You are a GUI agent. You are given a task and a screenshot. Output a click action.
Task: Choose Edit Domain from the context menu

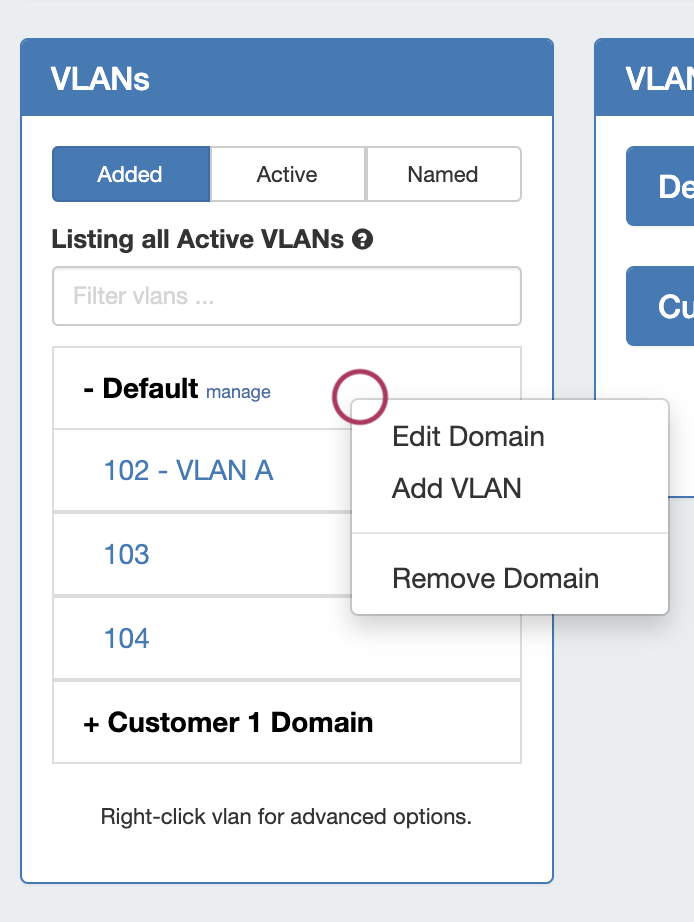[x=468, y=436]
